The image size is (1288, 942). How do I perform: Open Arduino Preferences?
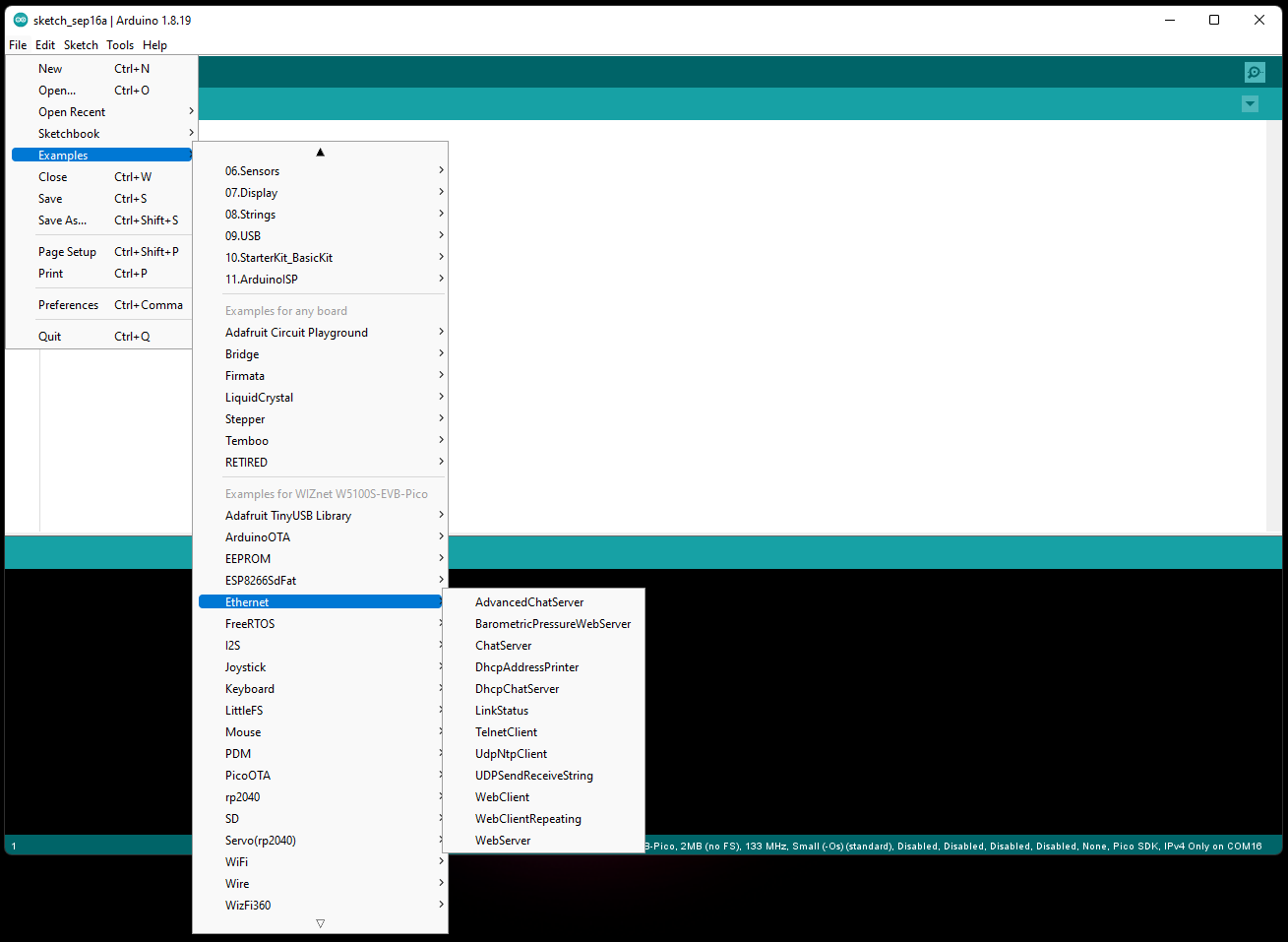pyautogui.click(x=68, y=304)
